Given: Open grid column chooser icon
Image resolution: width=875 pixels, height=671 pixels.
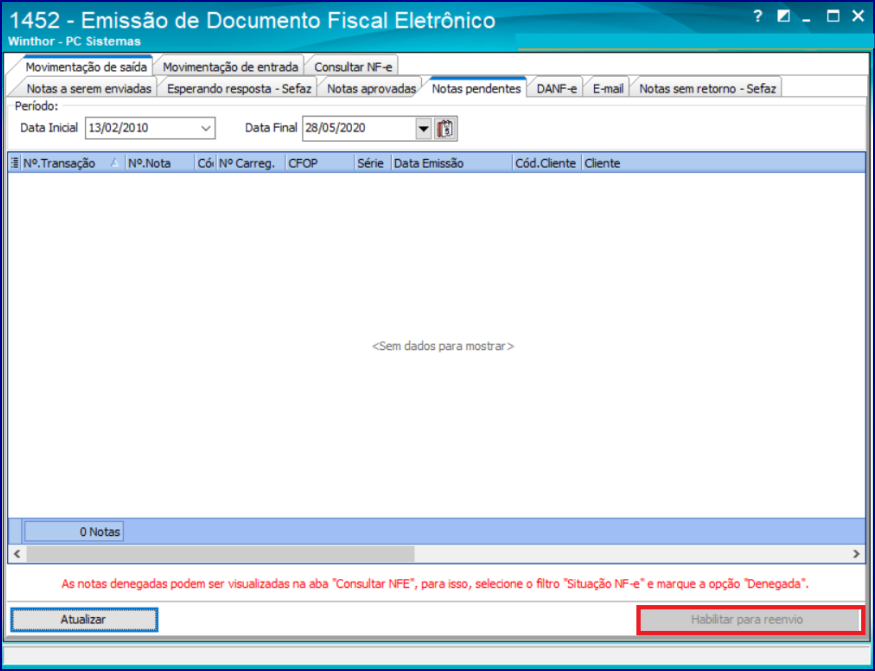Looking at the screenshot, I should 15,163.
